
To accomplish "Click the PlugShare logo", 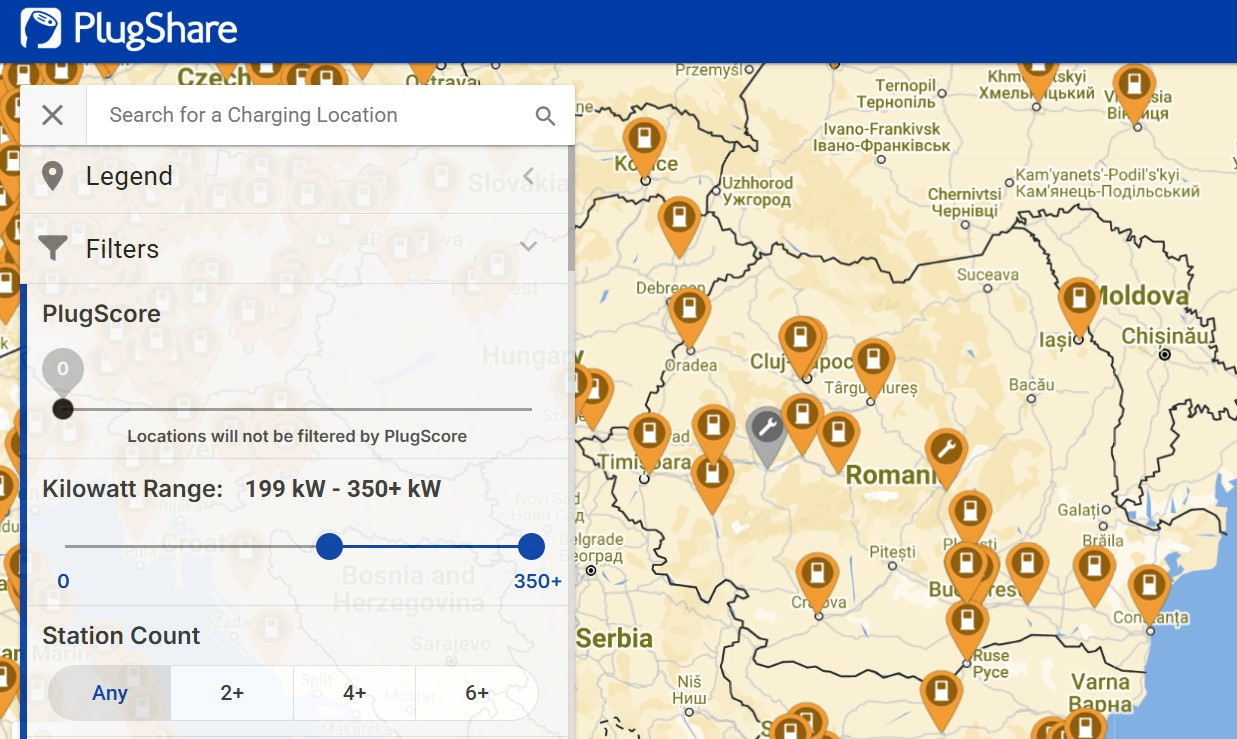I will (x=129, y=29).
